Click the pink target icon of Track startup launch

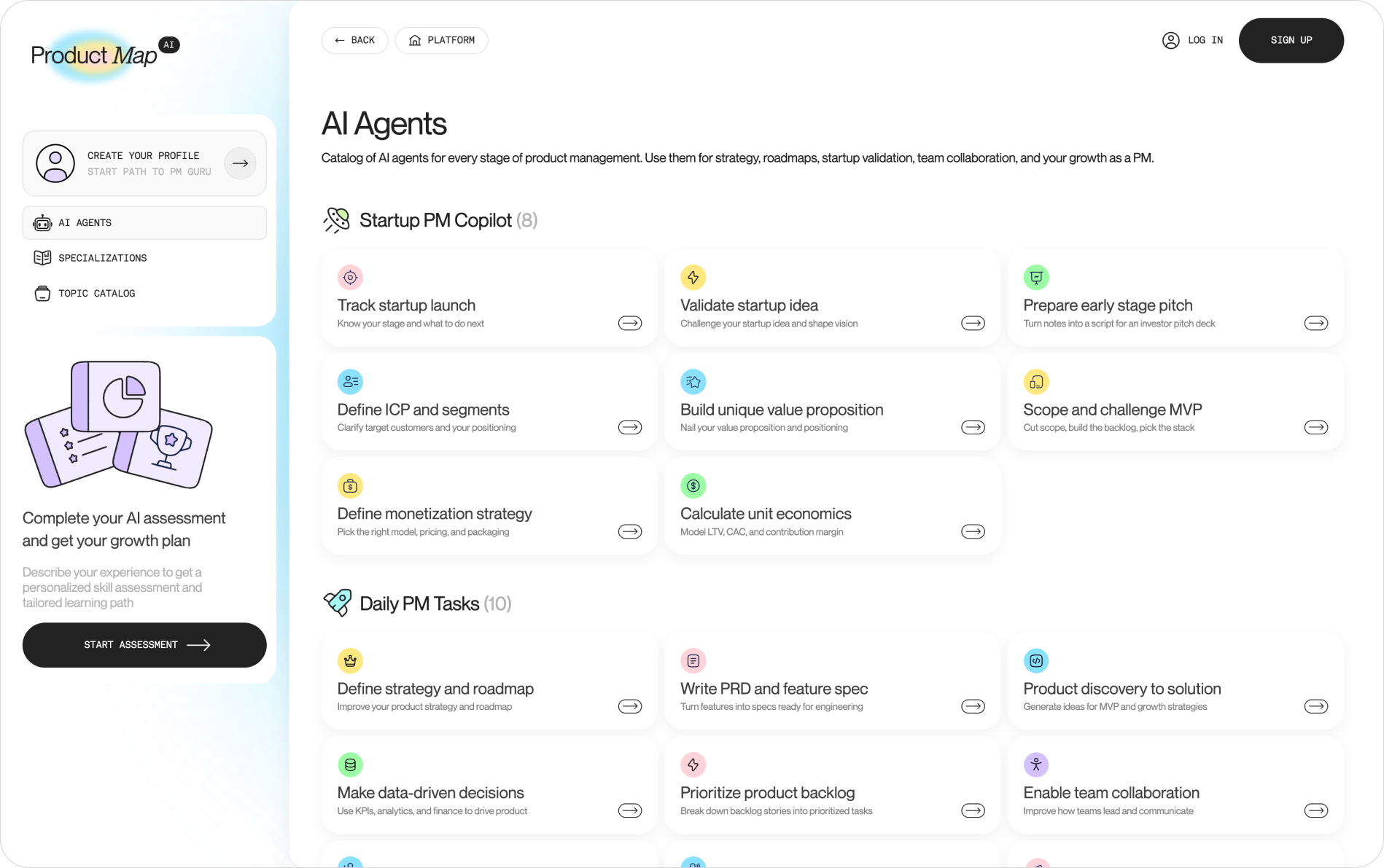pyautogui.click(x=350, y=277)
